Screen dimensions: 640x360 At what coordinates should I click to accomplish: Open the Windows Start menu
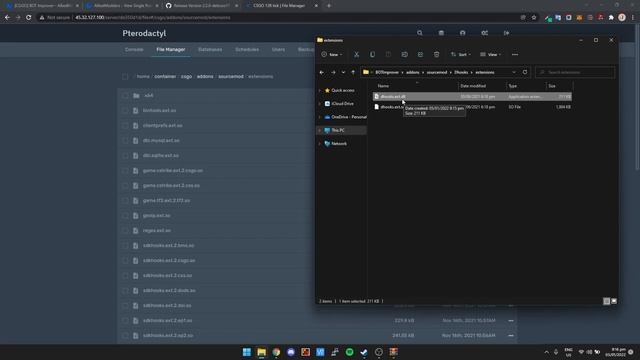tap(247, 352)
